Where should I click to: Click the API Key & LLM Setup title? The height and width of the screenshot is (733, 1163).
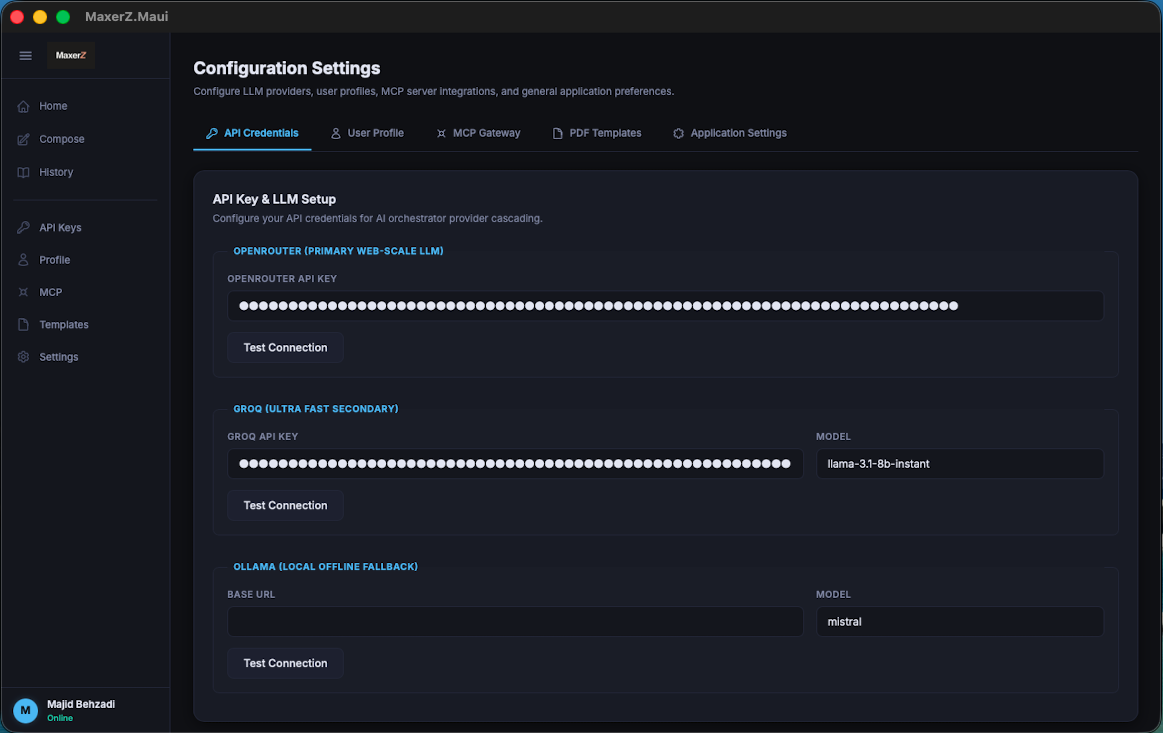point(274,200)
